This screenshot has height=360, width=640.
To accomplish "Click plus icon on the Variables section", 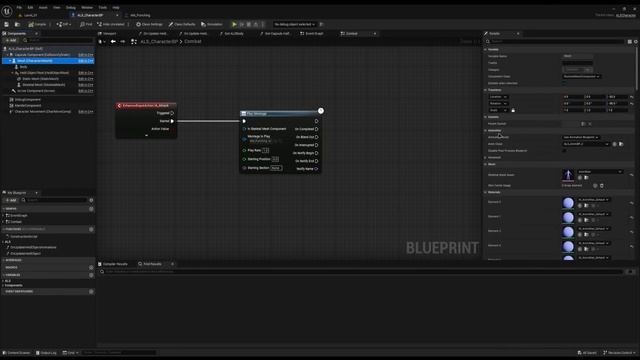I will [x=91, y=275].
